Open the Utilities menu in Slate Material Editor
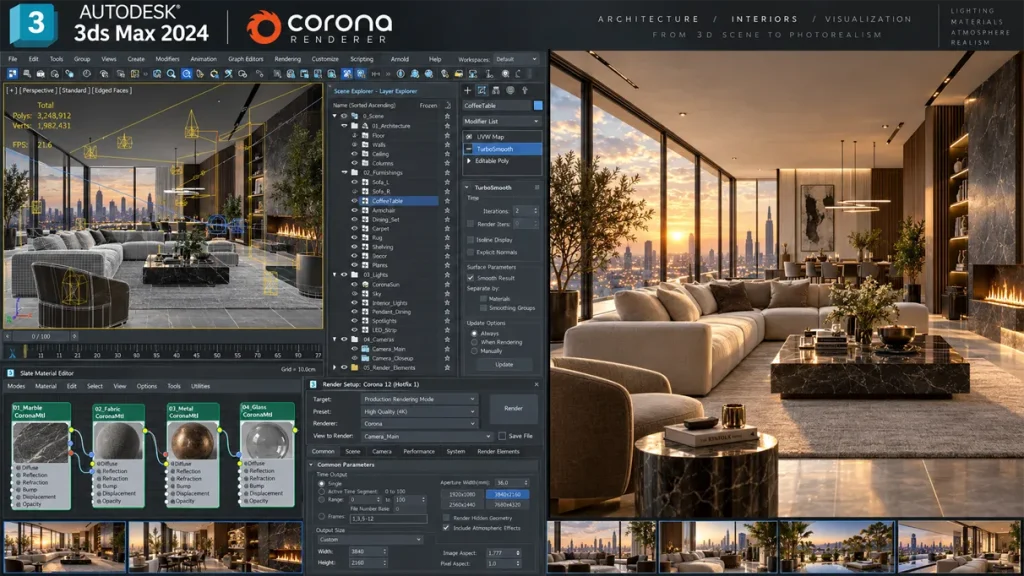Image resolution: width=1024 pixels, height=576 pixels. (200, 387)
